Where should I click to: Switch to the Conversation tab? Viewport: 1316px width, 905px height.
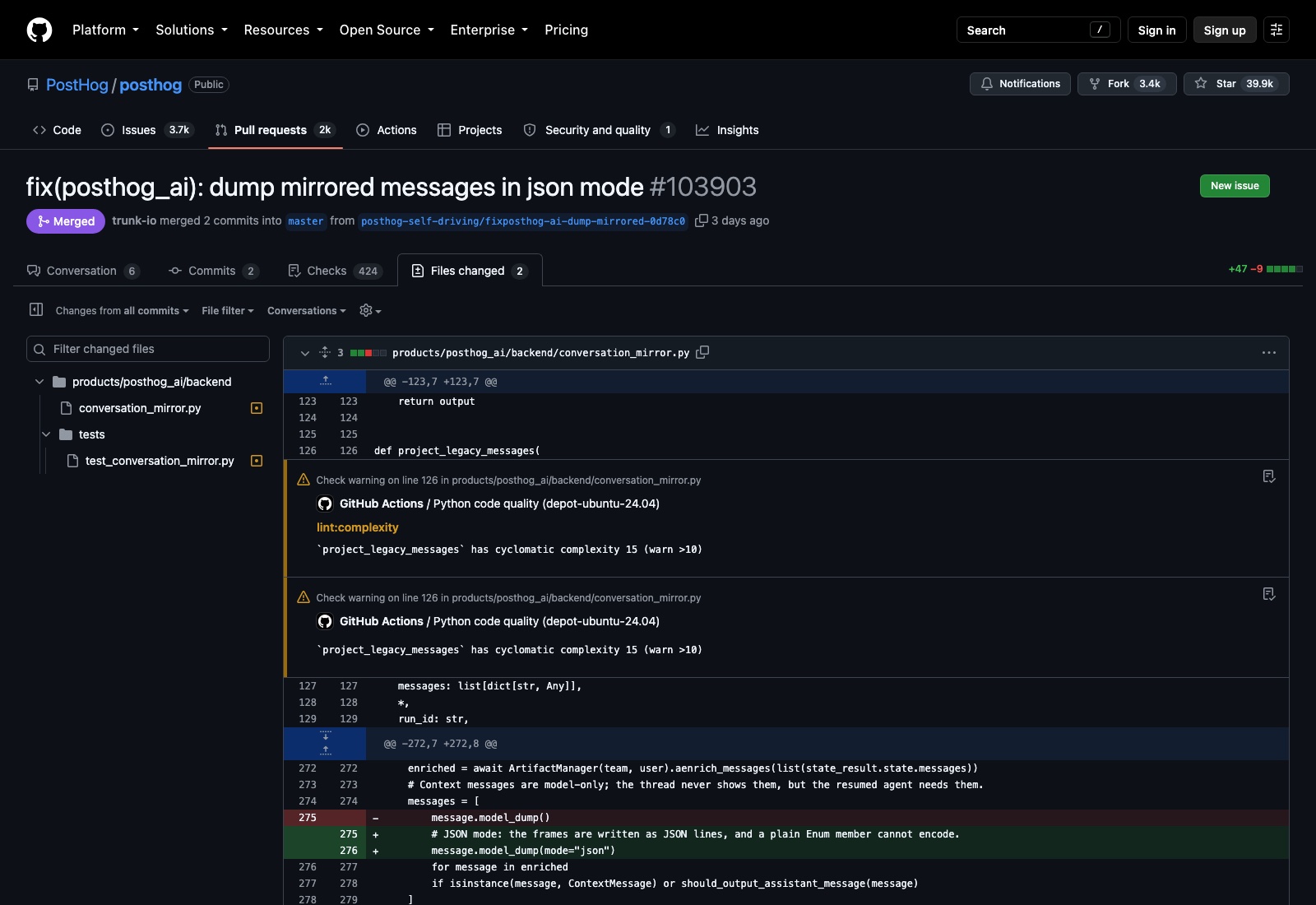[x=83, y=271]
